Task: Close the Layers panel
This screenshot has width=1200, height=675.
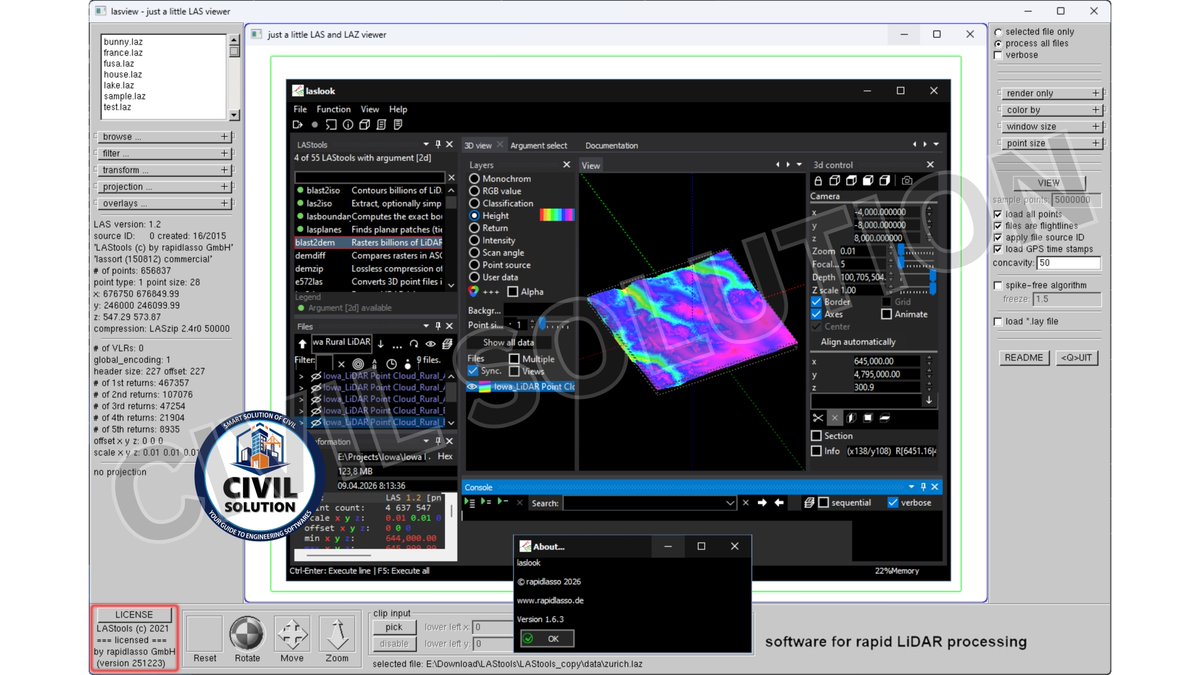Action: [x=566, y=165]
